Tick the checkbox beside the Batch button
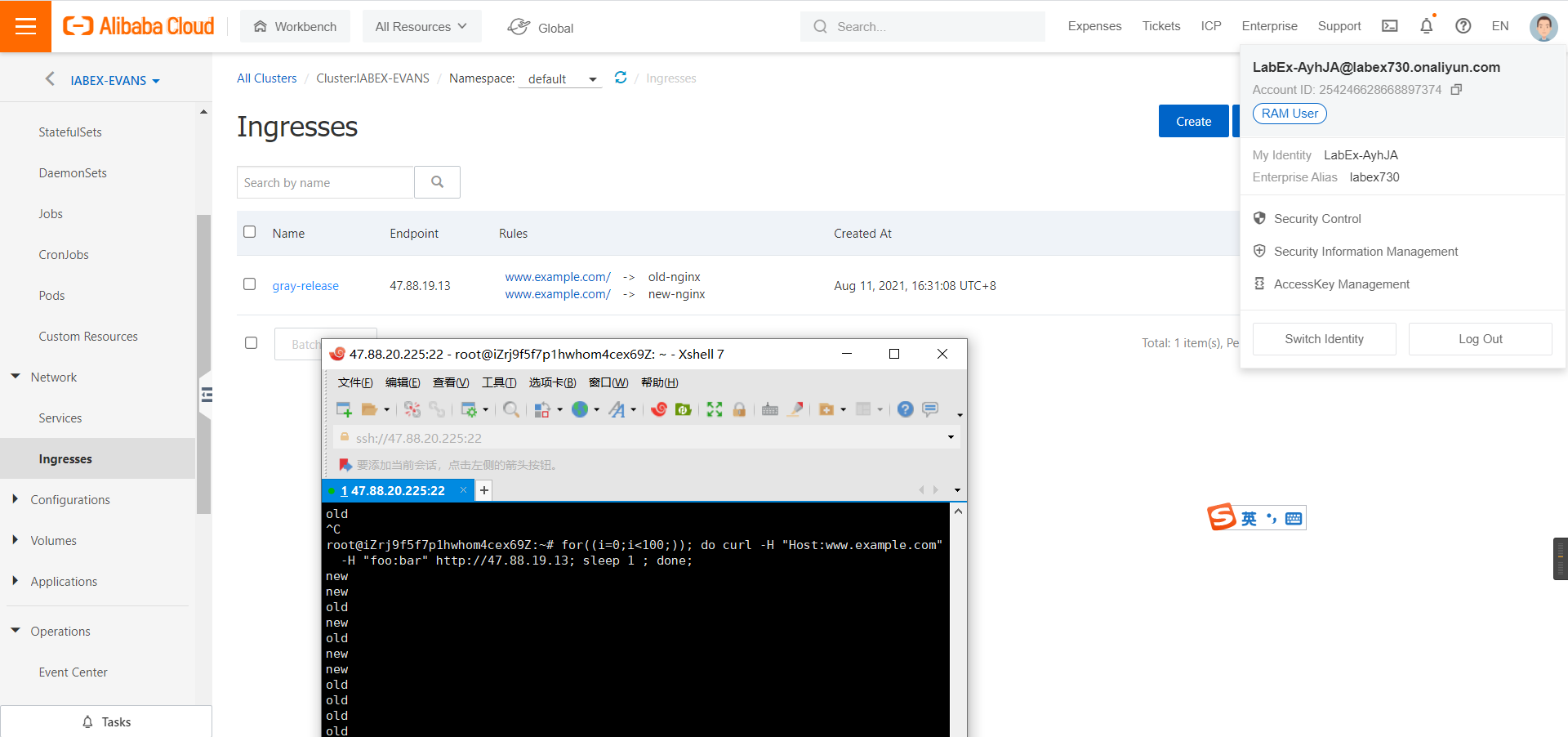Screen dimensions: 1568x737 click(250, 342)
